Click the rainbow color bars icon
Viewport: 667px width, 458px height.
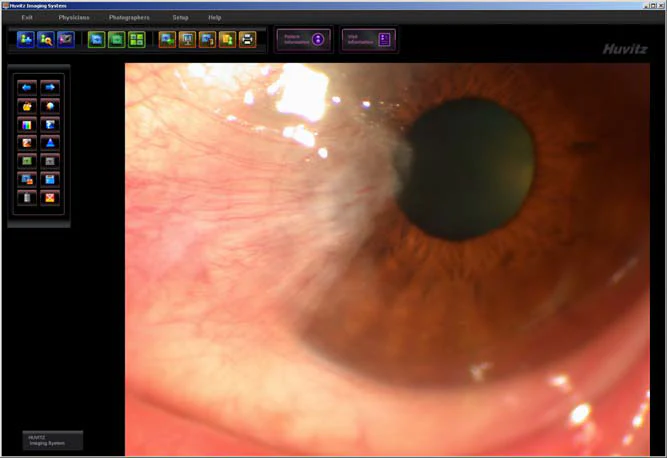pos(27,125)
